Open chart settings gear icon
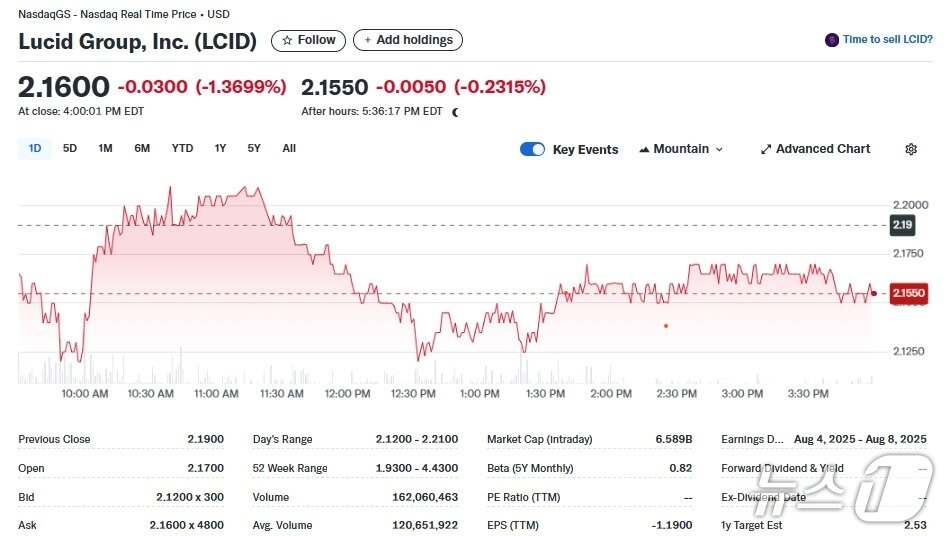The image size is (947, 536). pyautogui.click(x=910, y=149)
